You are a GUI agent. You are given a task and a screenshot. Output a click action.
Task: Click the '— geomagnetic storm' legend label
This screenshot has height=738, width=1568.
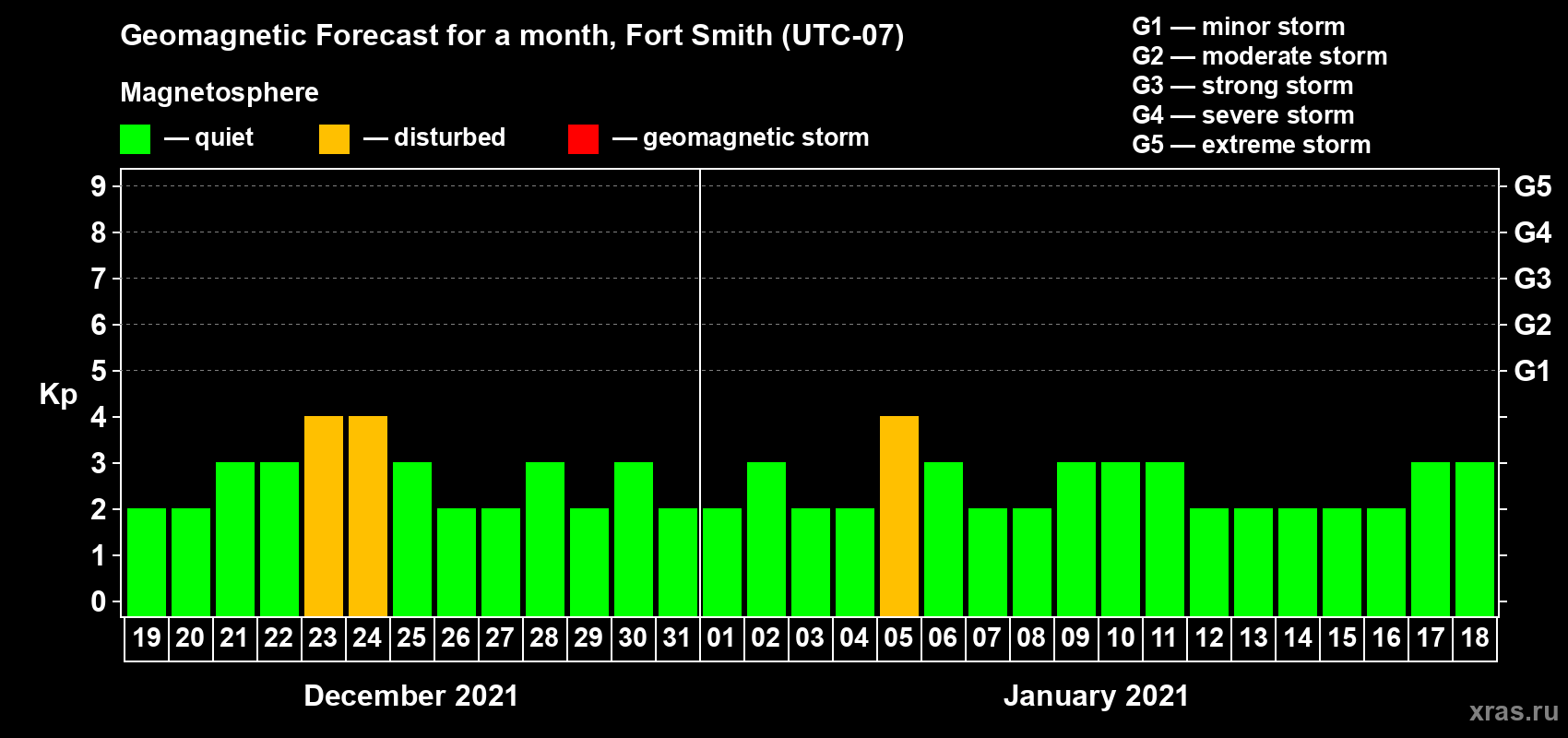[741, 138]
